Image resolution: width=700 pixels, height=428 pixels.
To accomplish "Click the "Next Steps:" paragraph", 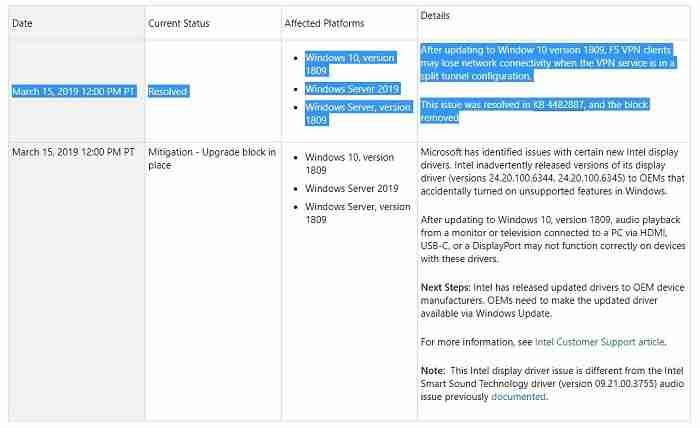I will click(544, 300).
